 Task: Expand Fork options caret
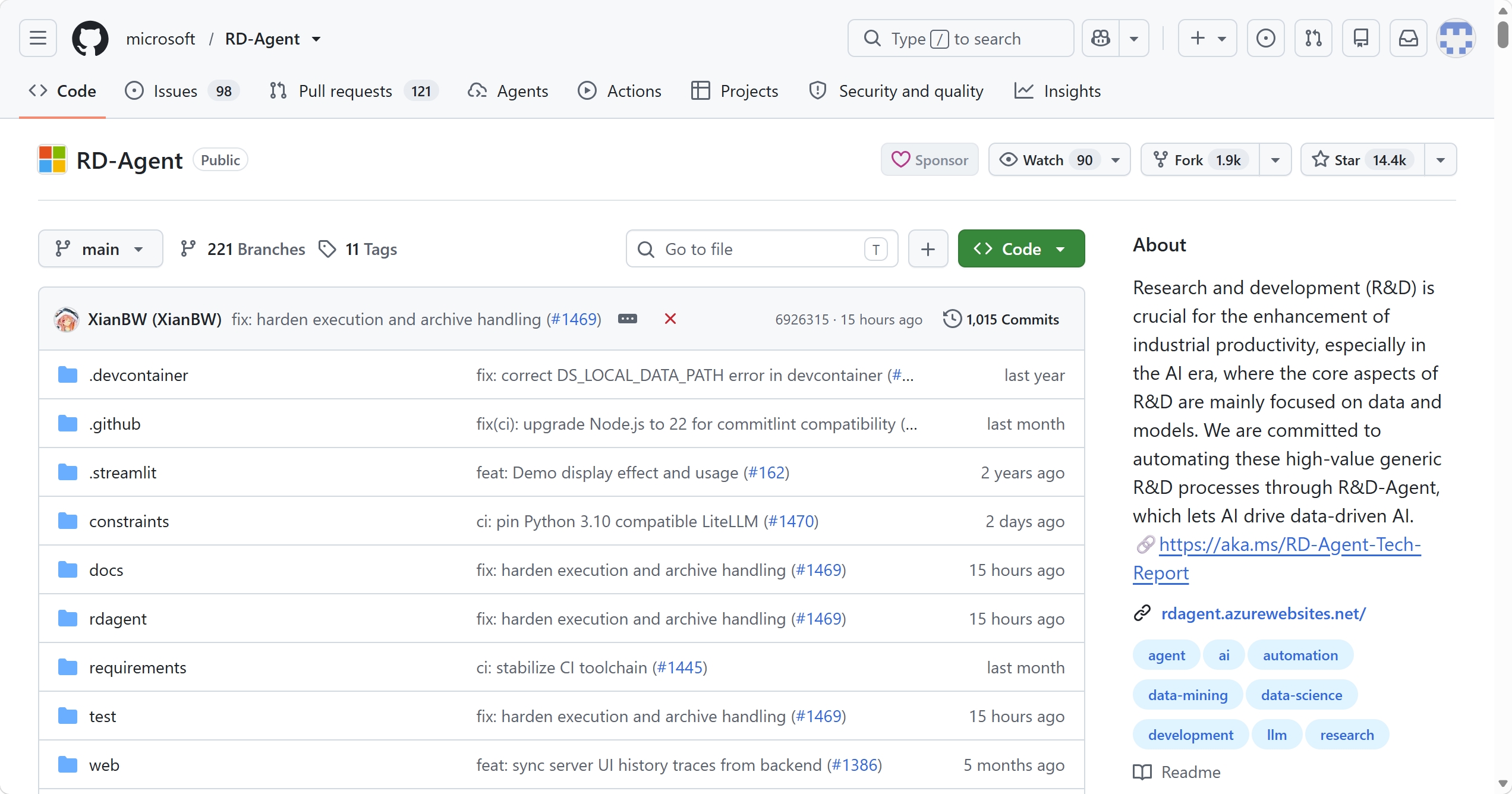[x=1275, y=160]
